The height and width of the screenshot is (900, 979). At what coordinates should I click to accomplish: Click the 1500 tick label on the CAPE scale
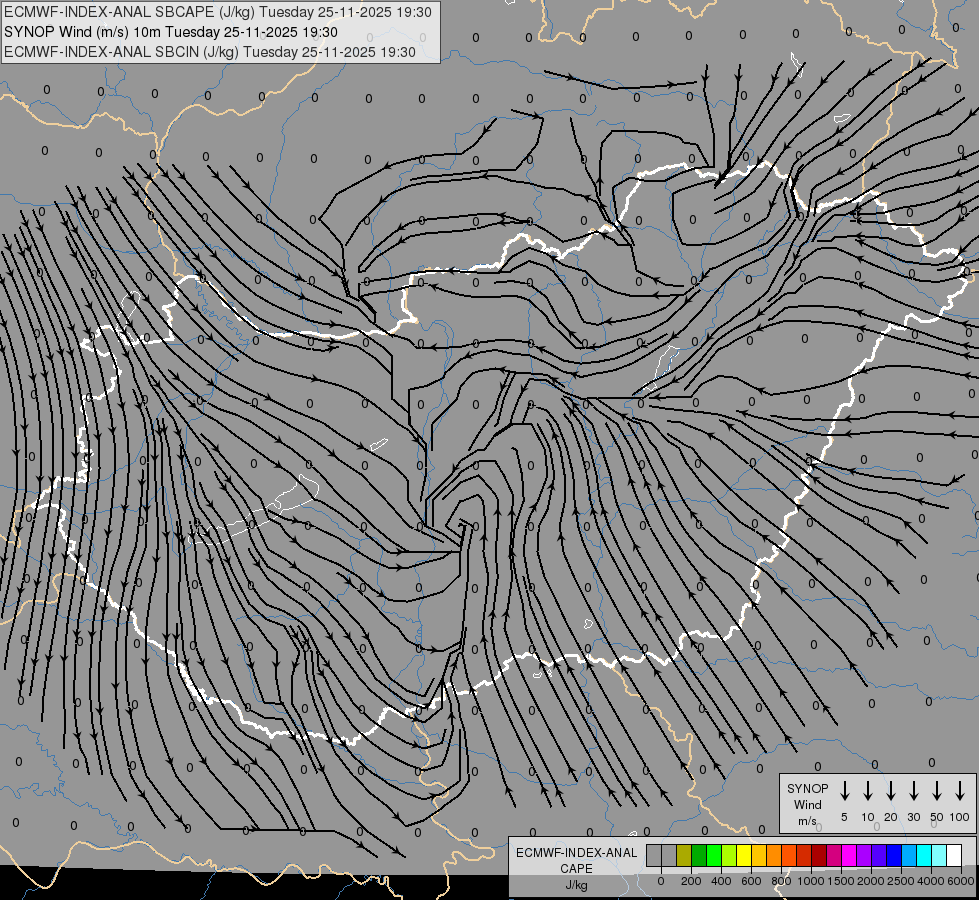[x=841, y=881]
